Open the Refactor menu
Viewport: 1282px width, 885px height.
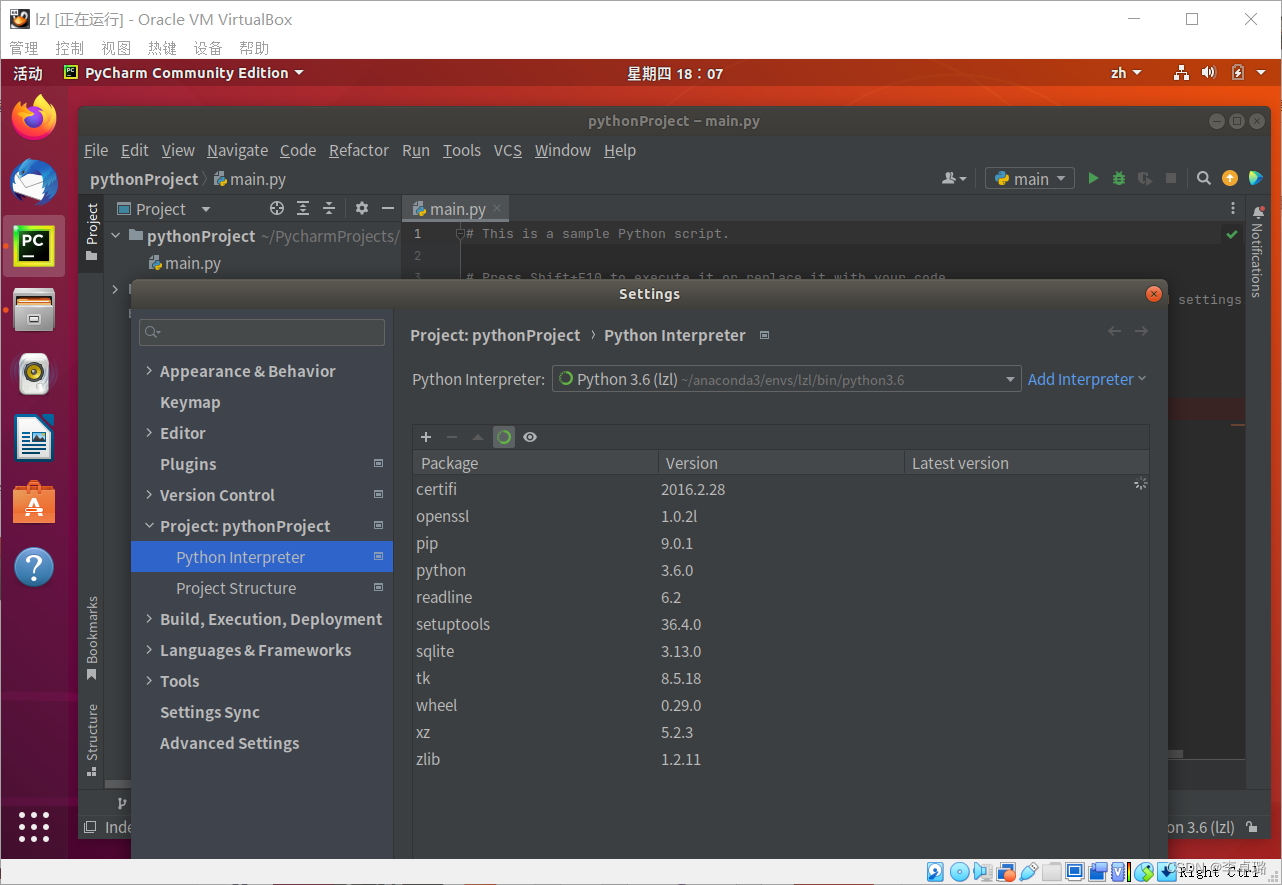(358, 150)
